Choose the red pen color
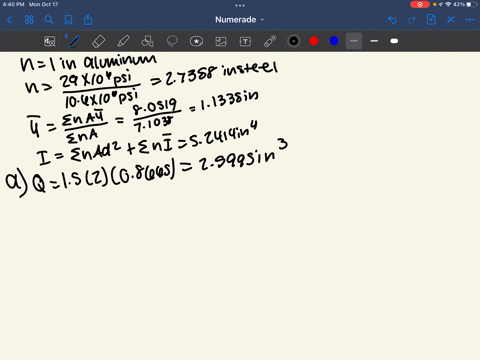480x360 pixels. 314,41
